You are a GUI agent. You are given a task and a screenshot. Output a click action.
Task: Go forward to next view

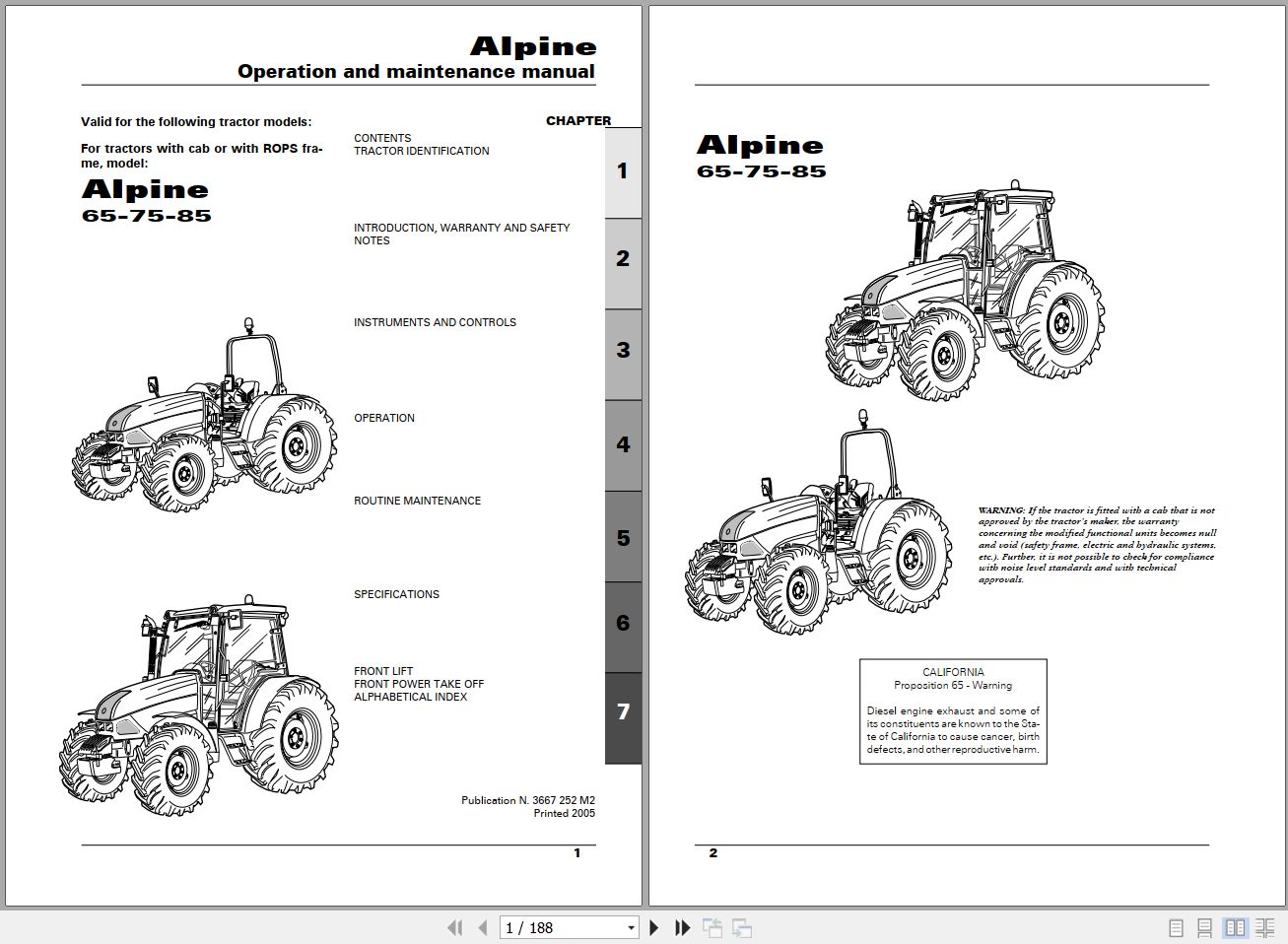click(x=742, y=927)
